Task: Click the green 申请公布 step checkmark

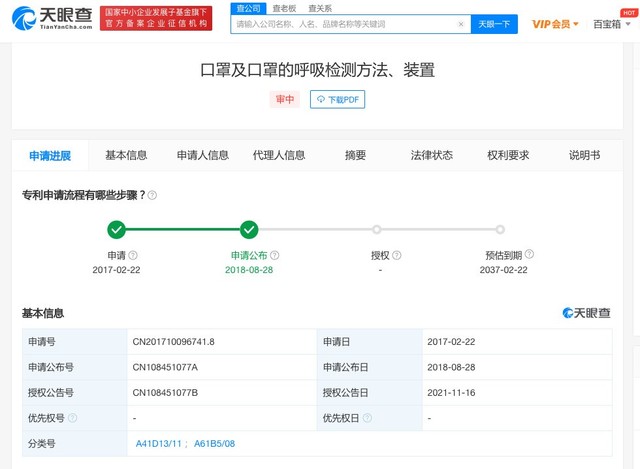Action: 249,229
